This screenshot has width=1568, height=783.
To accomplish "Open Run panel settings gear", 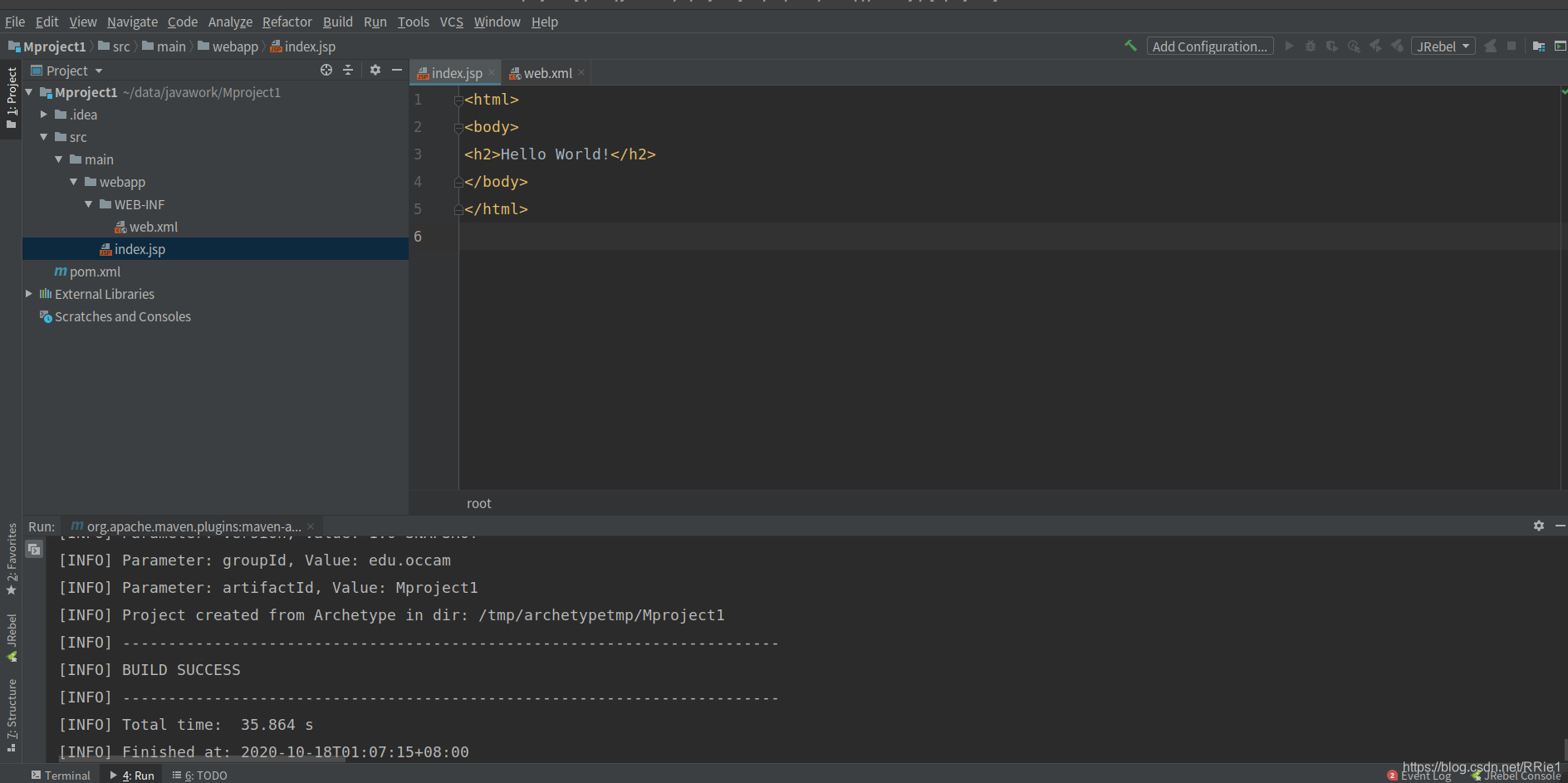I will click(1538, 526).
